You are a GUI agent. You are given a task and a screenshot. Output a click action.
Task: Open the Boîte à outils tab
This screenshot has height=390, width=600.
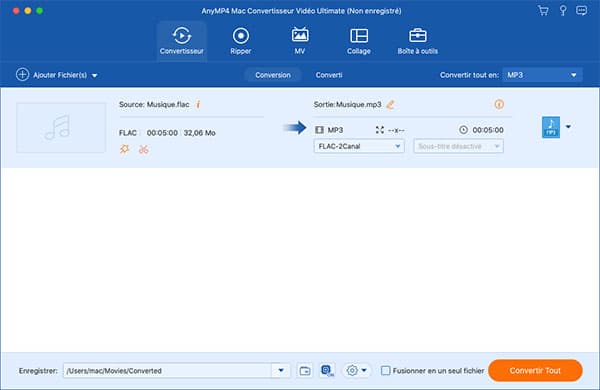coord(417,41)
